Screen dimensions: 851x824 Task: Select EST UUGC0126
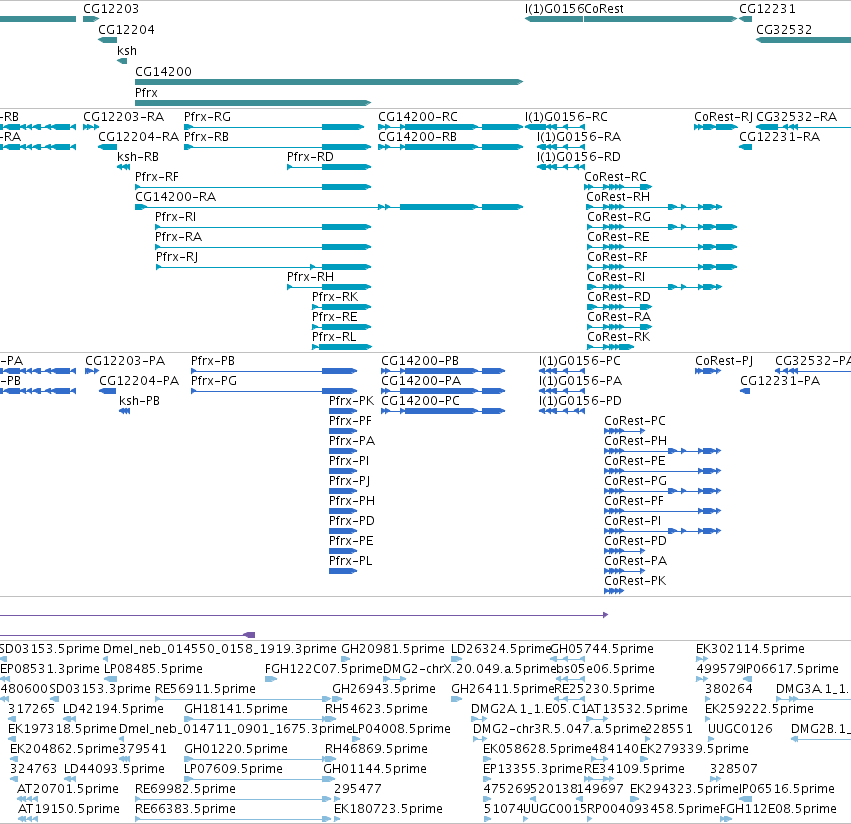tap(740, 729)
